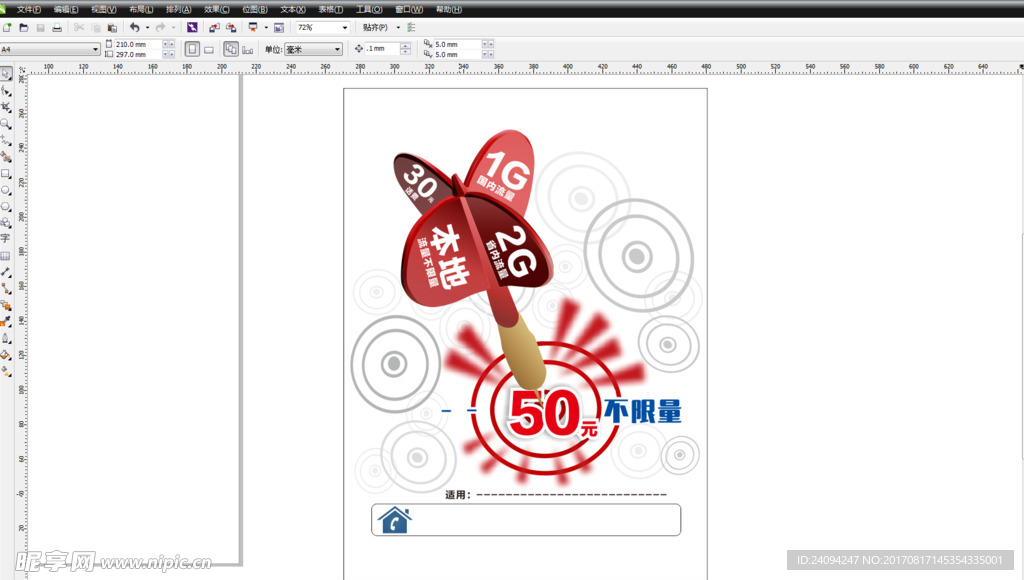Create a new document

coord(7,27)
